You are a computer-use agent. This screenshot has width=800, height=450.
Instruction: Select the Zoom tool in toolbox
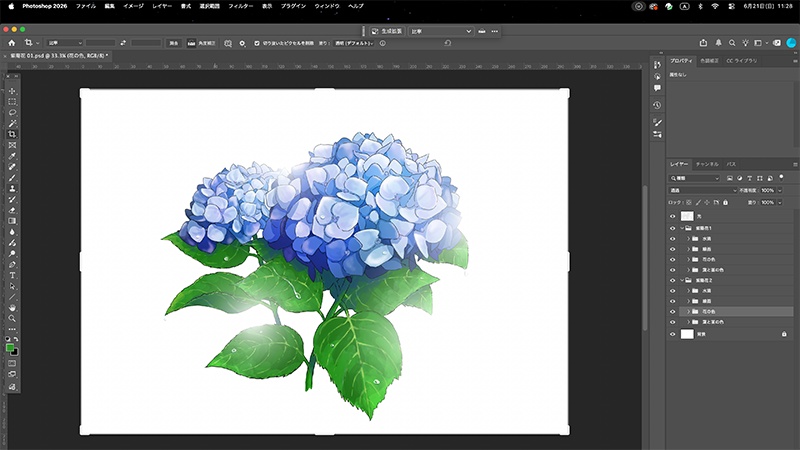point(12,318)
